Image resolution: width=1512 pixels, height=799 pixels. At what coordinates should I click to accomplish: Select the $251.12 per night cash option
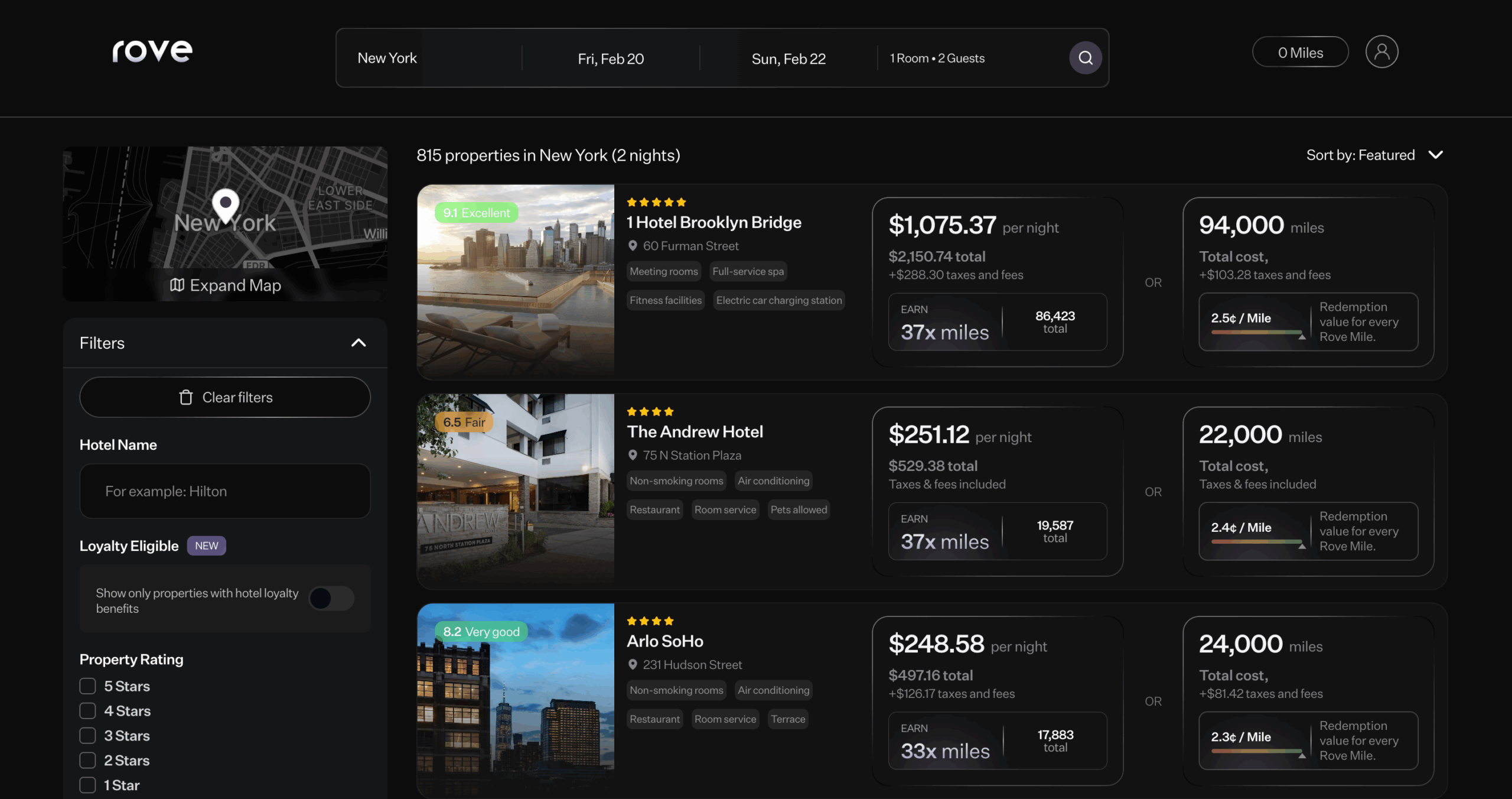[x=997, y=491]
